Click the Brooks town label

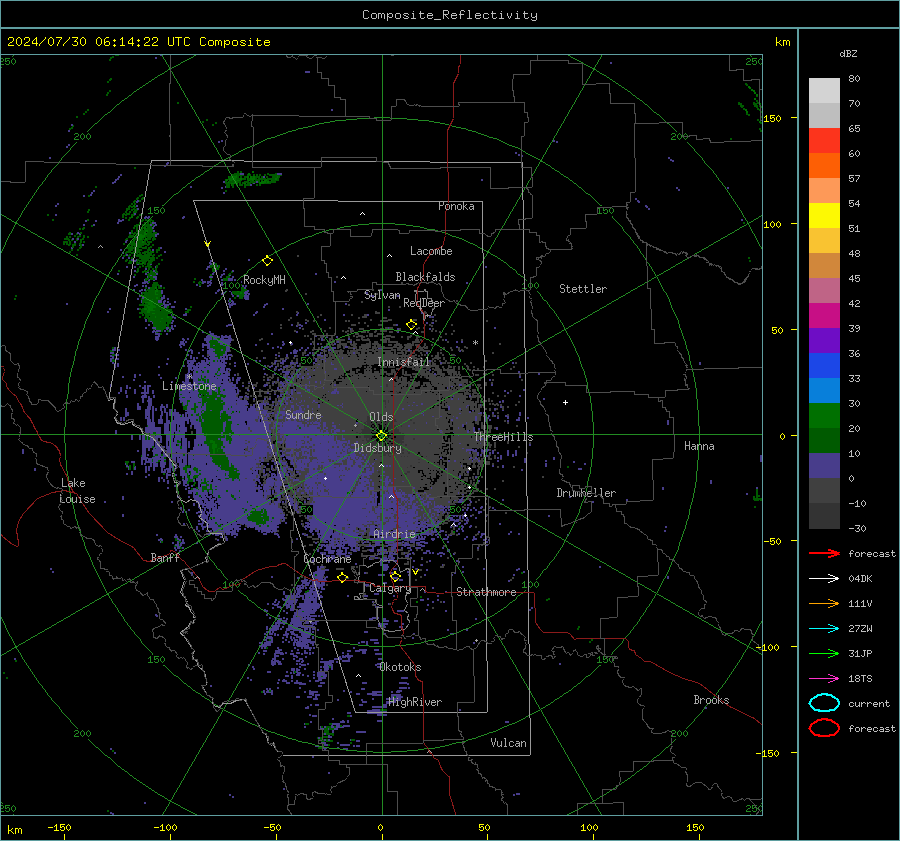pyautogui.click(x=711, y=700)
